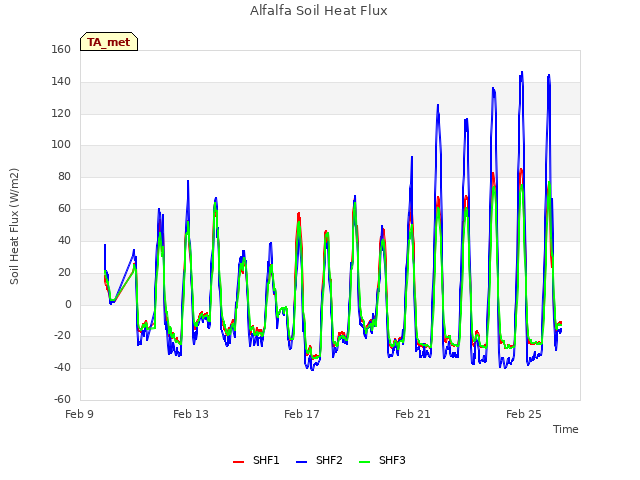Click the Feb 25 x-axis label

[x=524, y=414]
